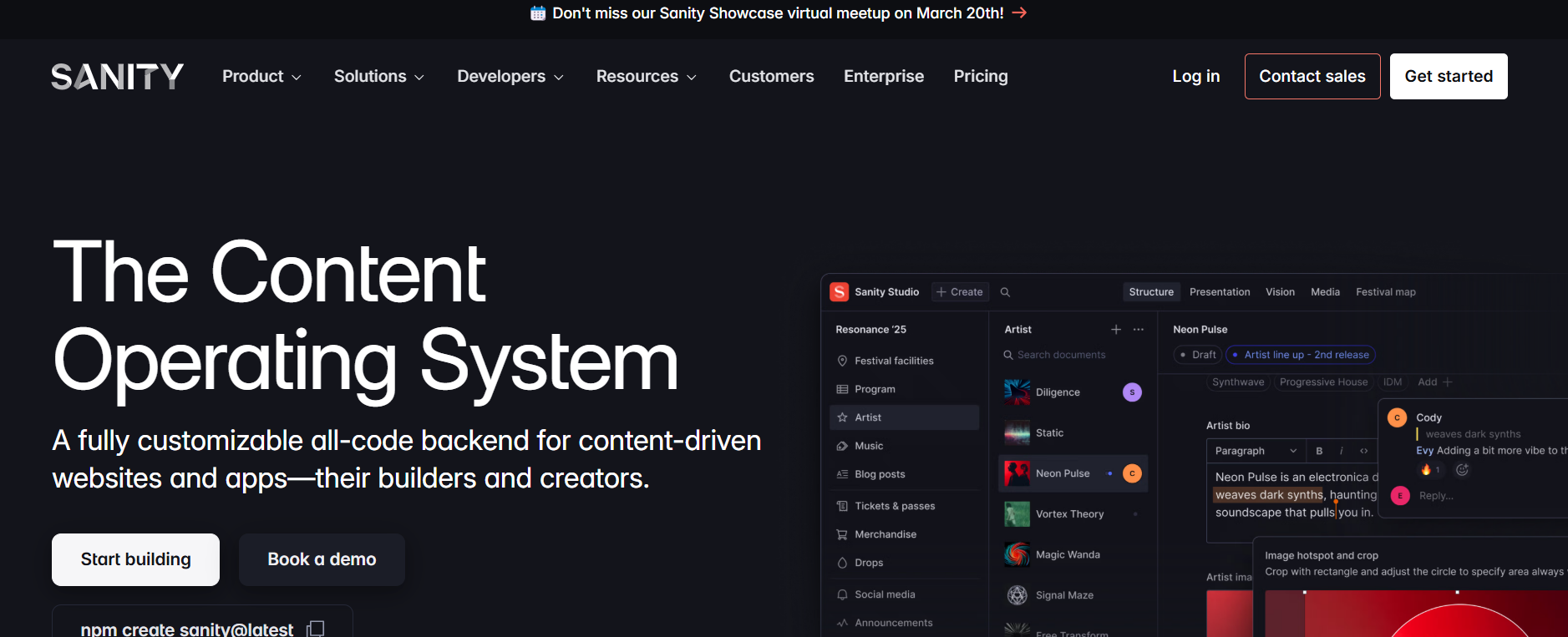Click the arrow after the meetup announcement

[1019, 13]
